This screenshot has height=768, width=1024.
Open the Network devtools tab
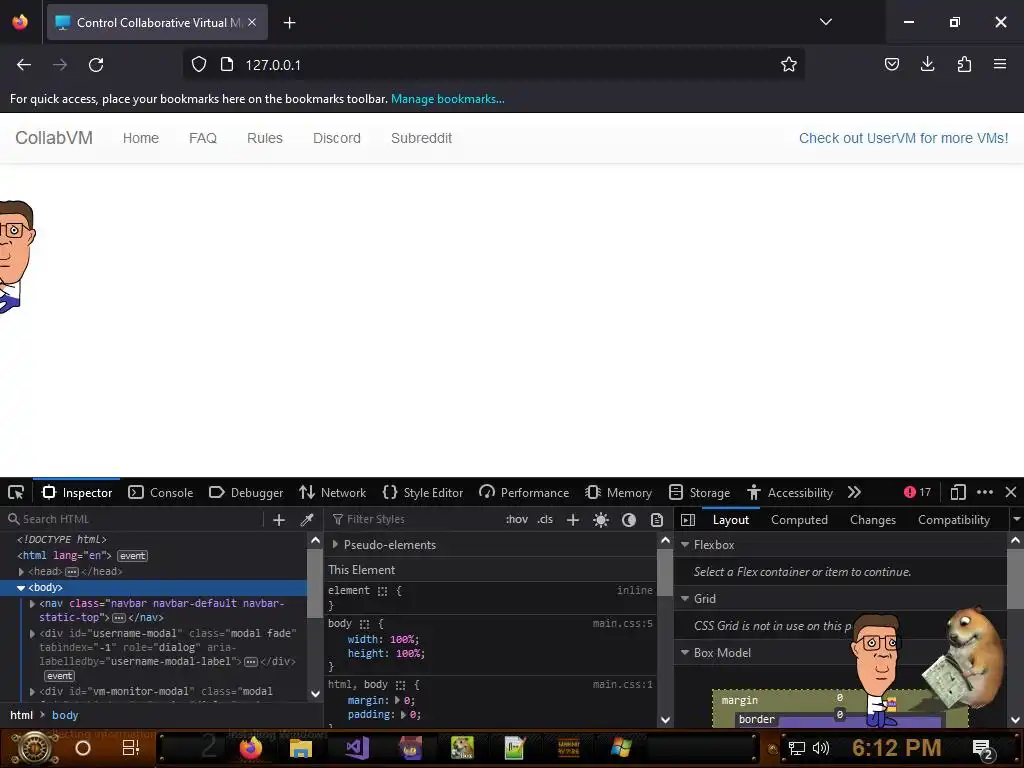[x=332, y=492]
